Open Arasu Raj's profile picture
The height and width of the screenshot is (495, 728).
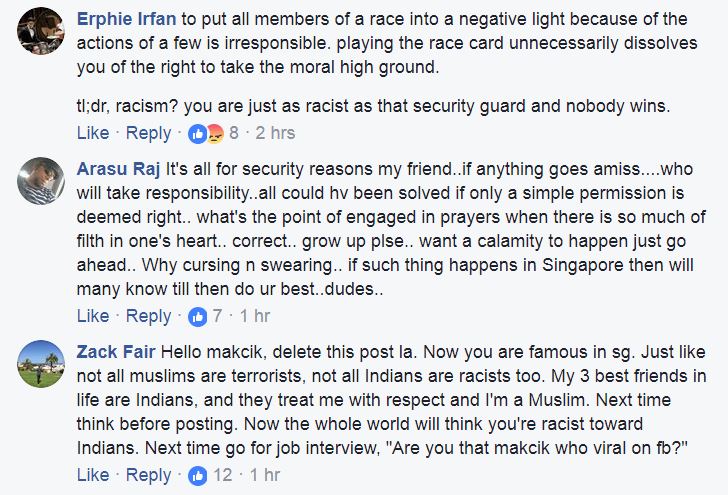(41, 181)
